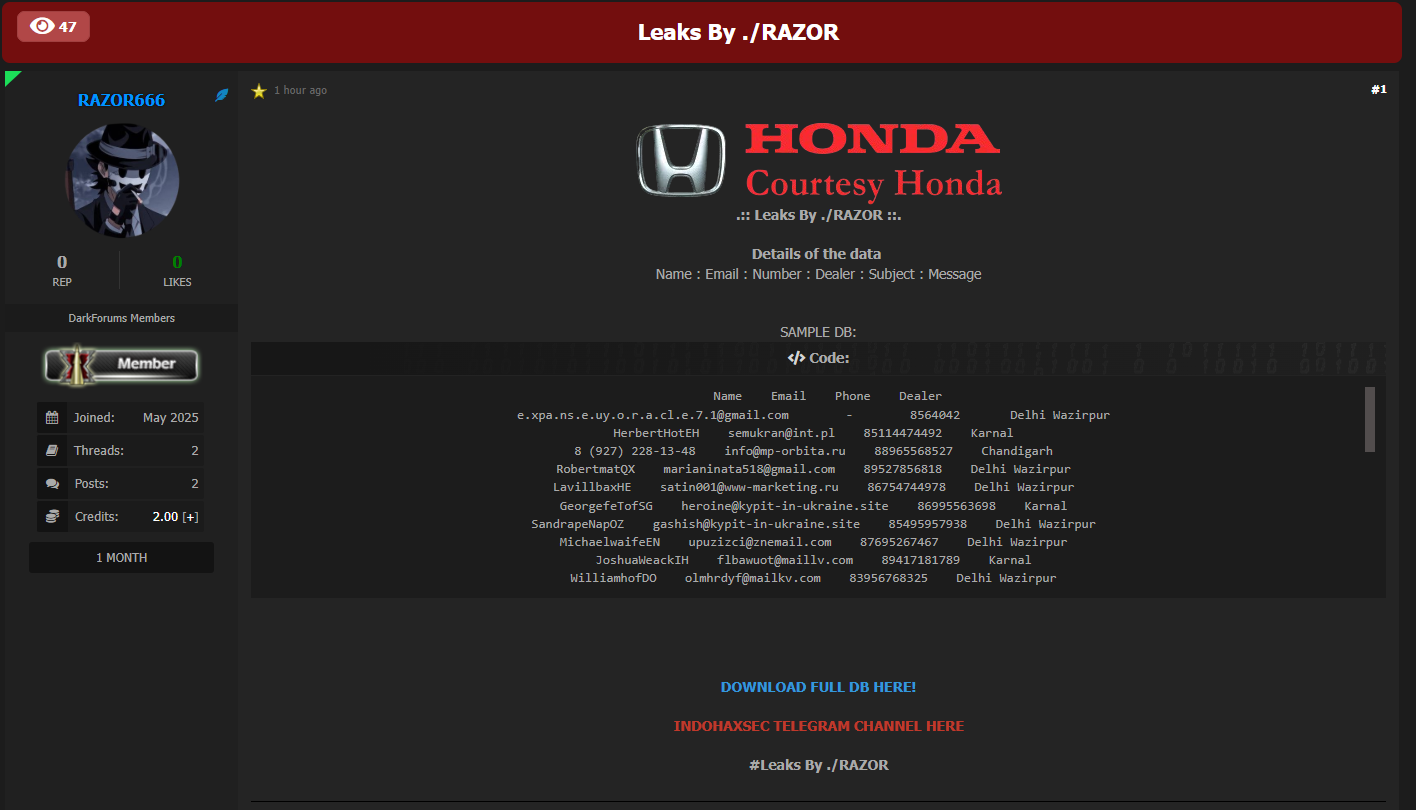Image resolution: width=1416 pixels, height=810 pixels.
Task: Click the calendar icon next to Joined
Action: 52,418
